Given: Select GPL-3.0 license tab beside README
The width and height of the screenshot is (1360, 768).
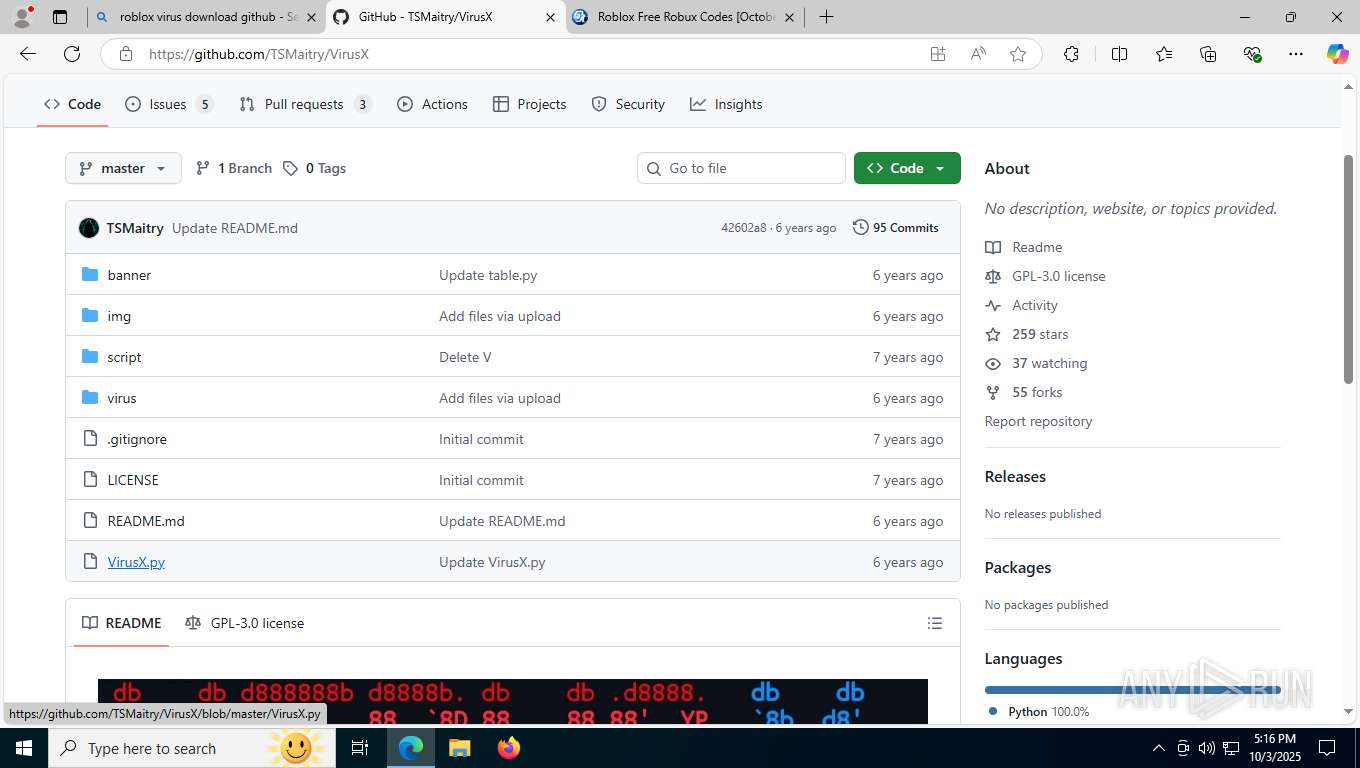Looking at the screenshot, I should coord(245,623).
